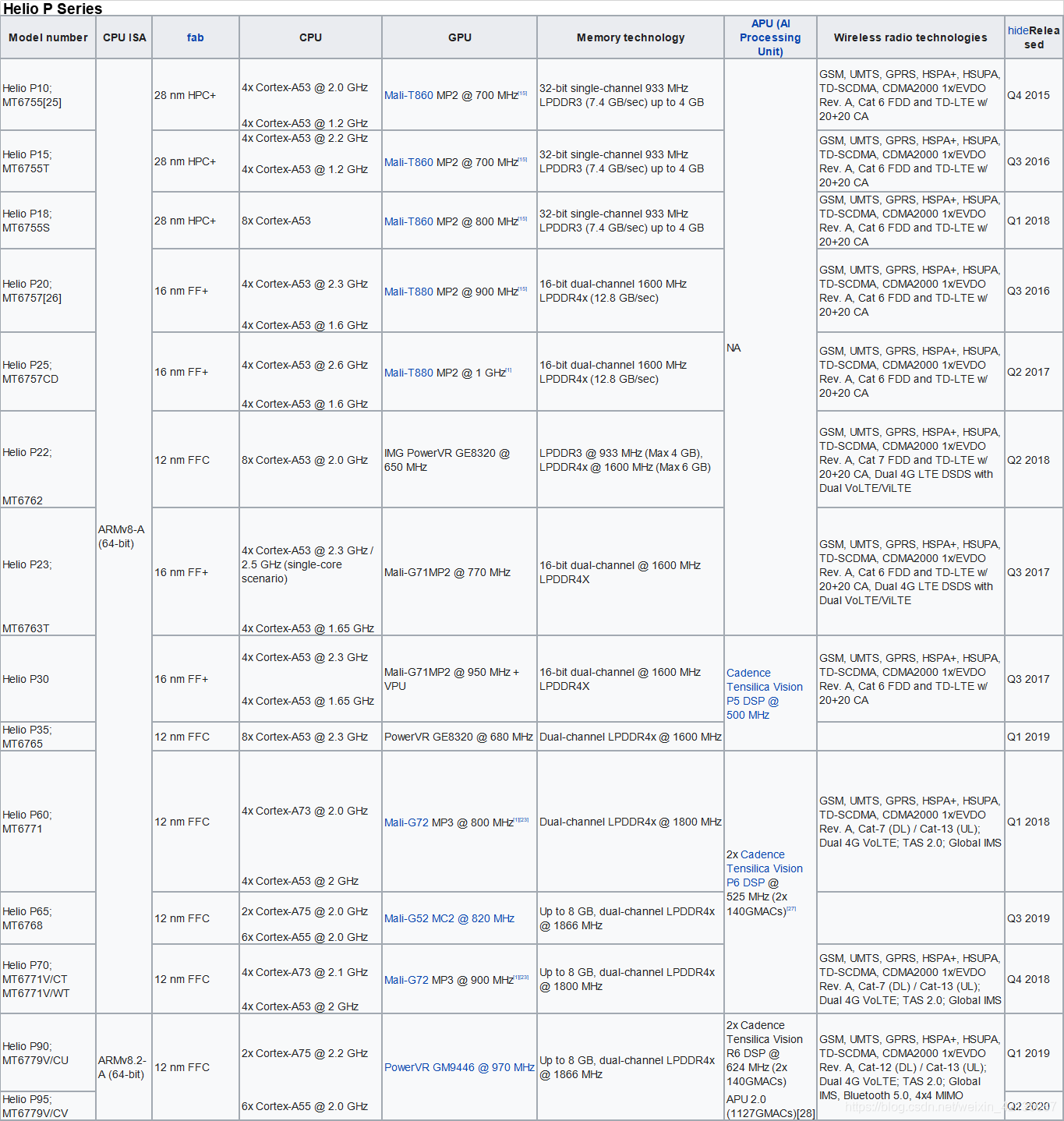This screenshot has height=1121, width=1064.
Task: Click '16 nm FF+' fab cell for Helio P30
Action: pyautogui.click(x=196, y=679)
